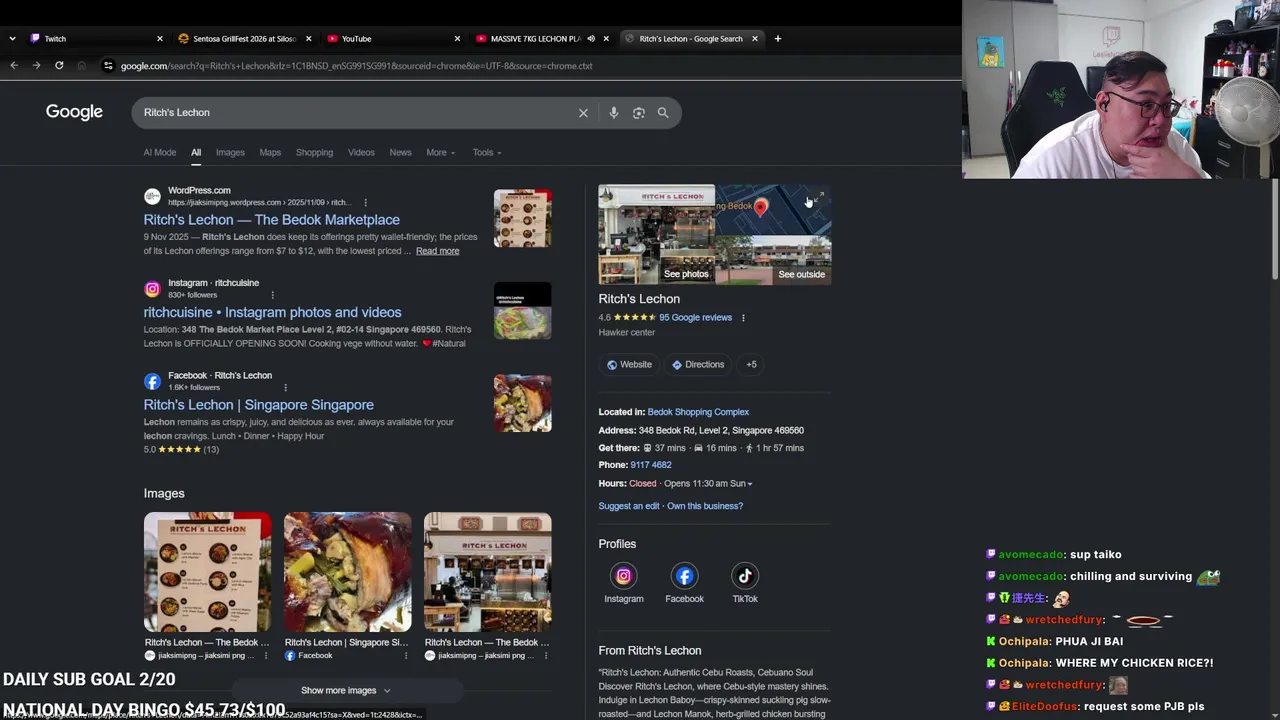Click the magnifying glass search button
This screenshot has width=1280, height=720.
(x=663, y=113)
